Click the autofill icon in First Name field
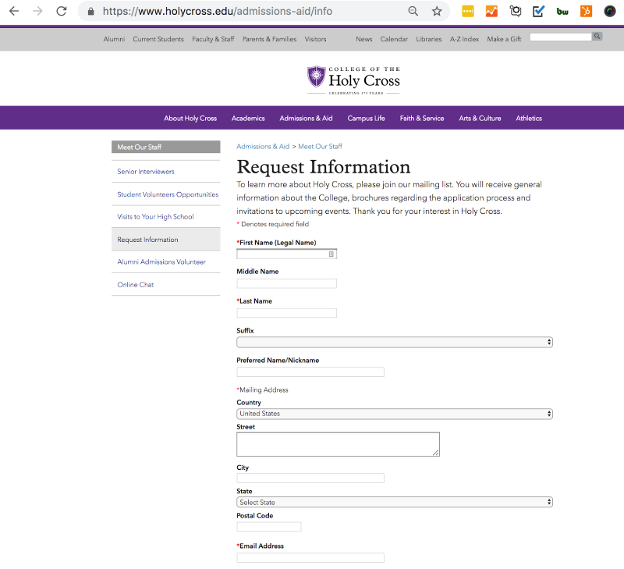Image resolution: width=624 pixels, height=569 pixels. (331, 254)
